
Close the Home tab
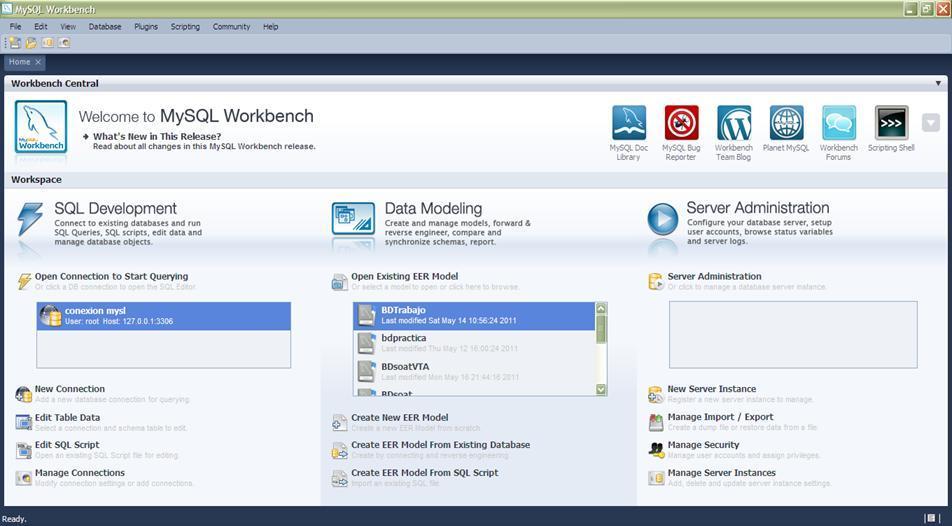38,62
